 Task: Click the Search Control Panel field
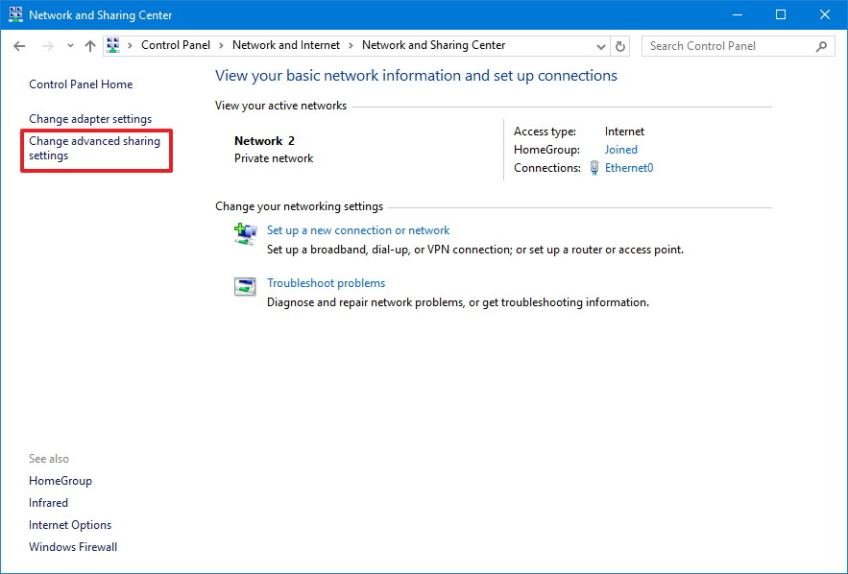pyautogui.click(x=728, y=46)
